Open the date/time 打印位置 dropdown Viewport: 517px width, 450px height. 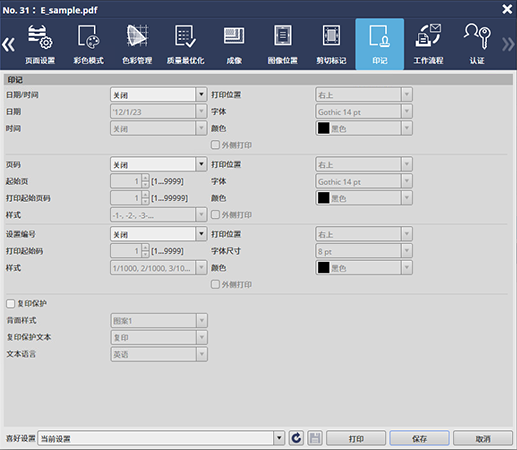(x=364, y=95)
